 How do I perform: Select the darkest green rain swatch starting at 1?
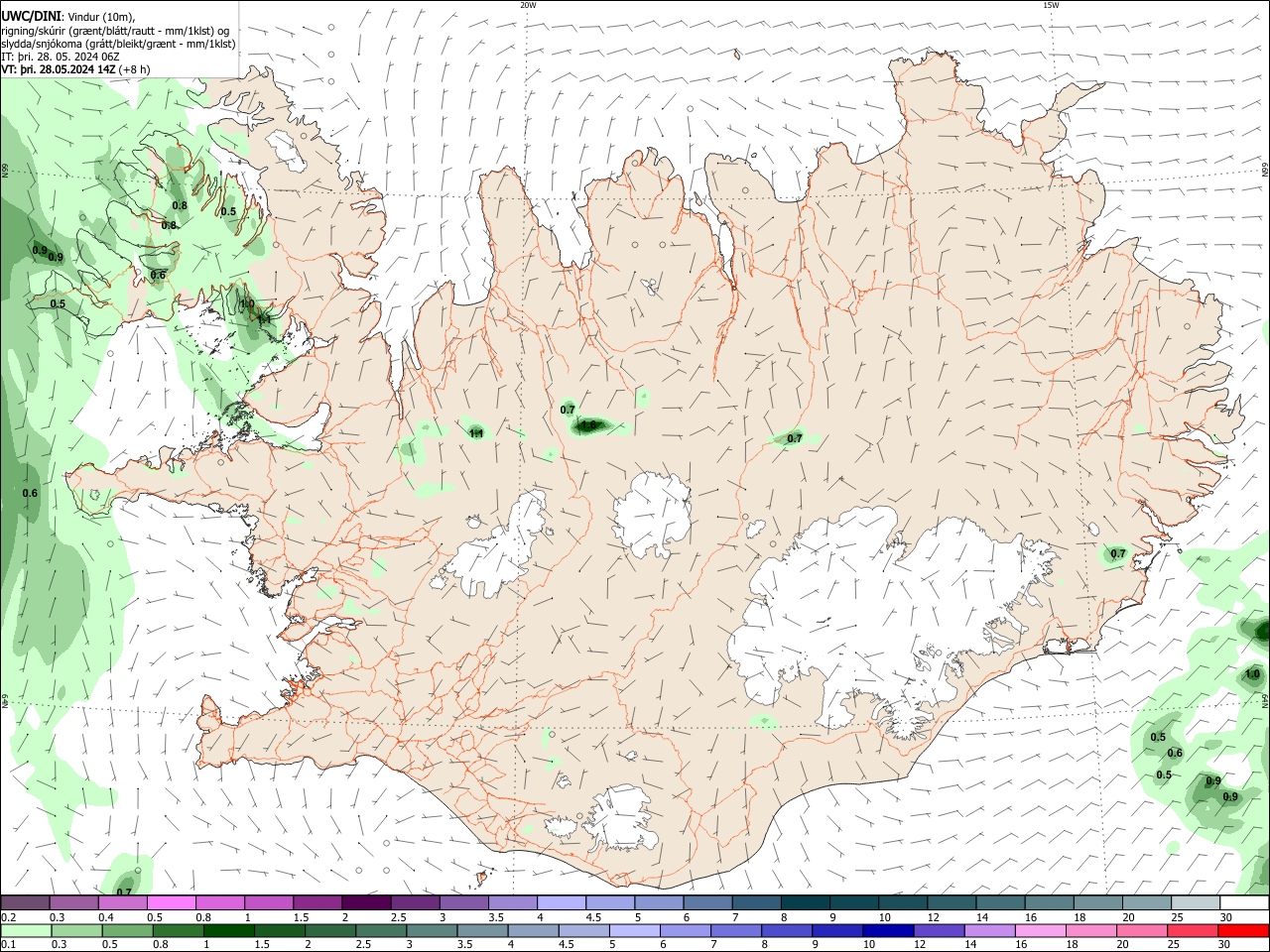[229, 931]
